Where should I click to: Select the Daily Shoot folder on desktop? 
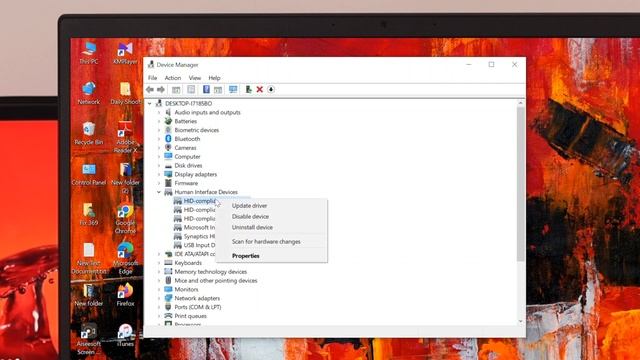pos(125,93)
